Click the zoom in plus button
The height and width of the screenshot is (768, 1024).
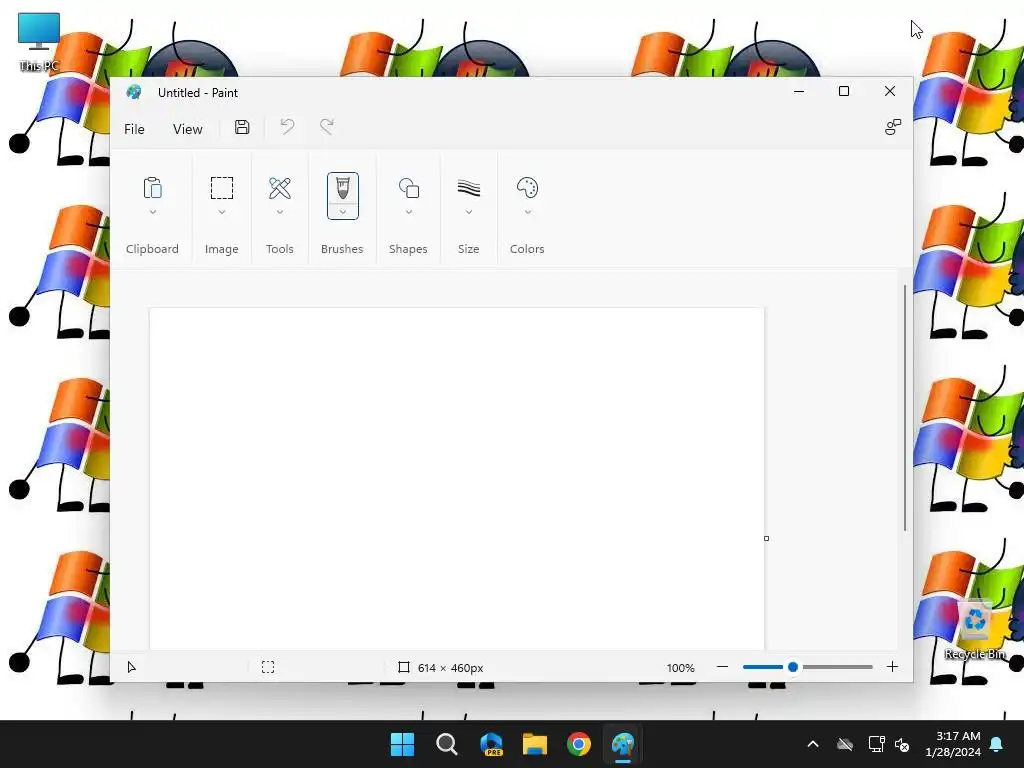click(x=892, y=667)
